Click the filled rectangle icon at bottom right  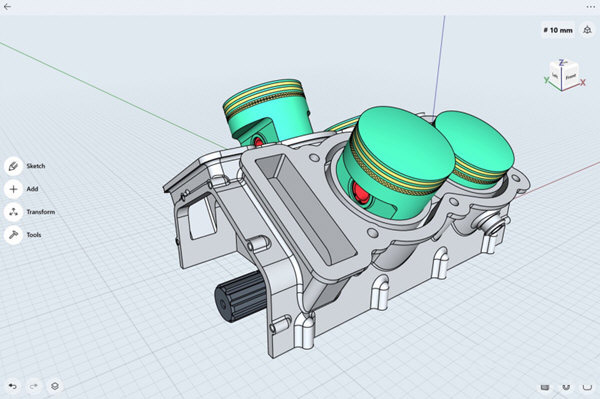pos(545,388)
